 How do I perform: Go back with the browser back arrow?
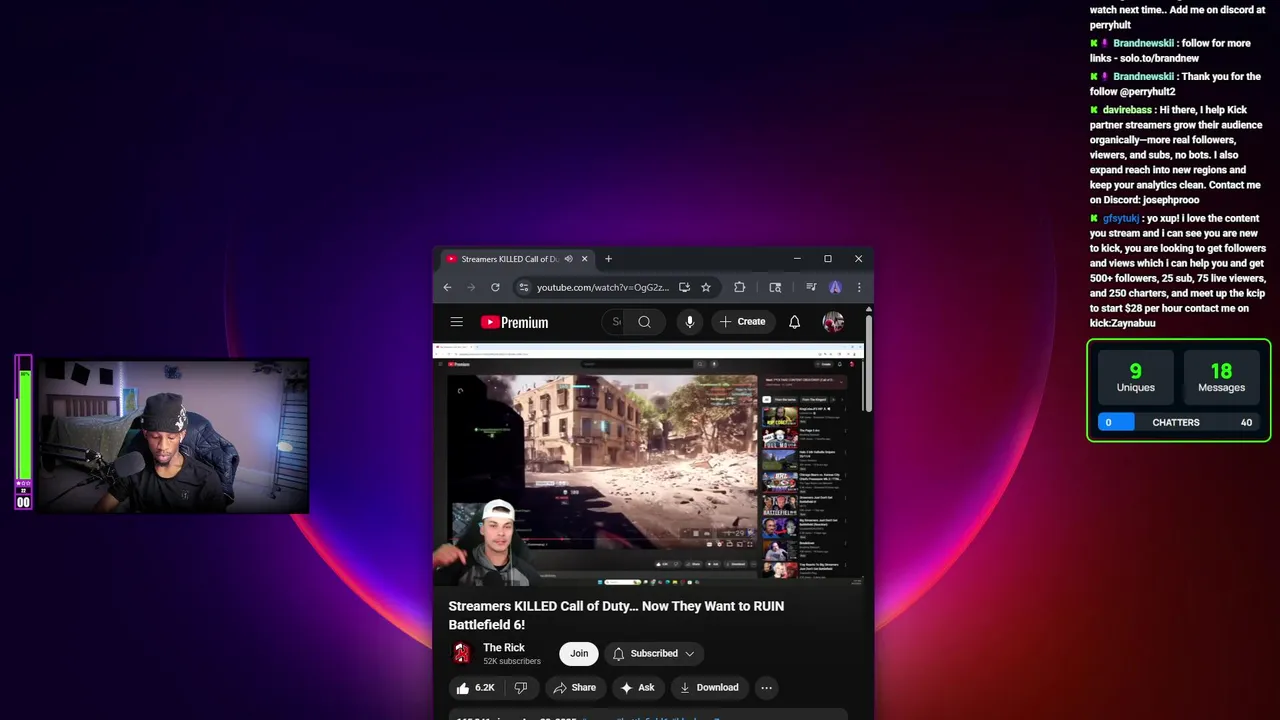pos(447,287)
